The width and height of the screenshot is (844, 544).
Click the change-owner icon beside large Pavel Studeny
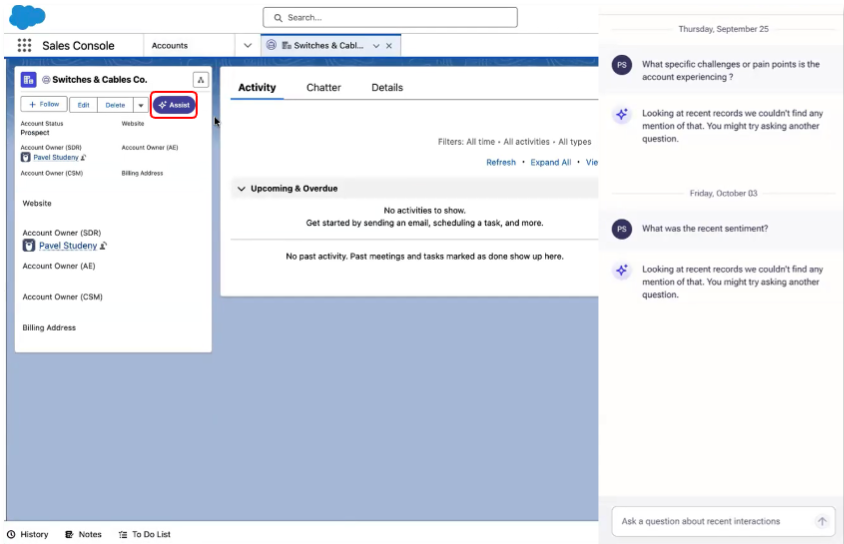coord(103,246)
